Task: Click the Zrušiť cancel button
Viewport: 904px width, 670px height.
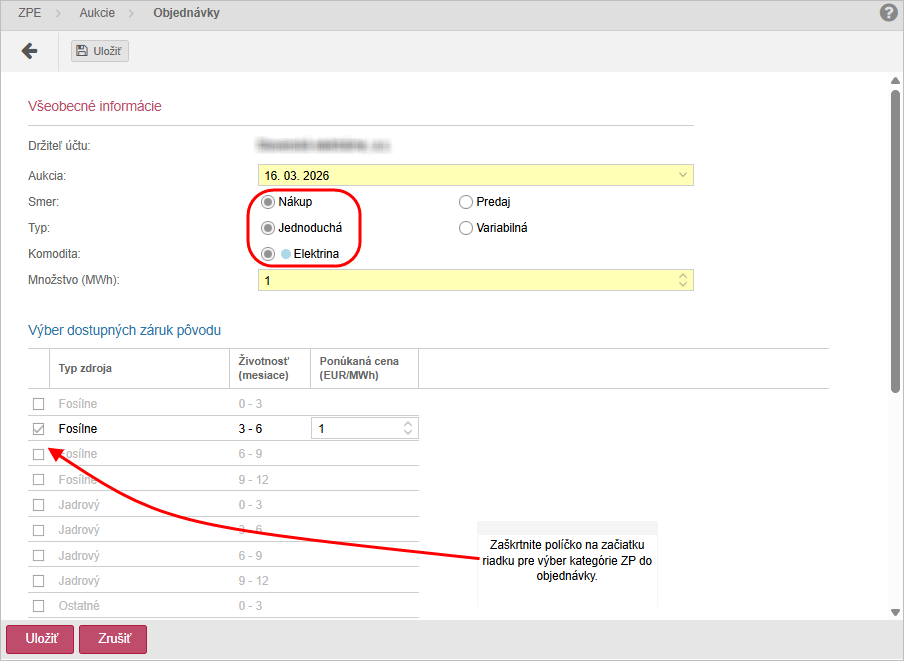Action: [x=113, y=639]
